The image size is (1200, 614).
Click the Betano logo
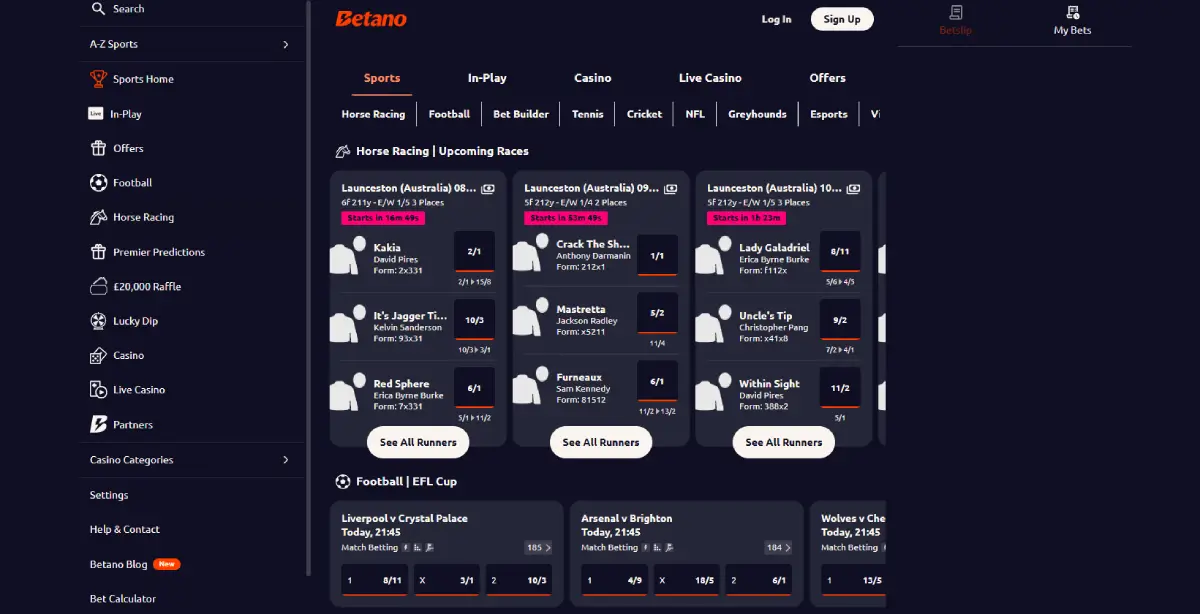pyautogui.click(x=370, y=18)
